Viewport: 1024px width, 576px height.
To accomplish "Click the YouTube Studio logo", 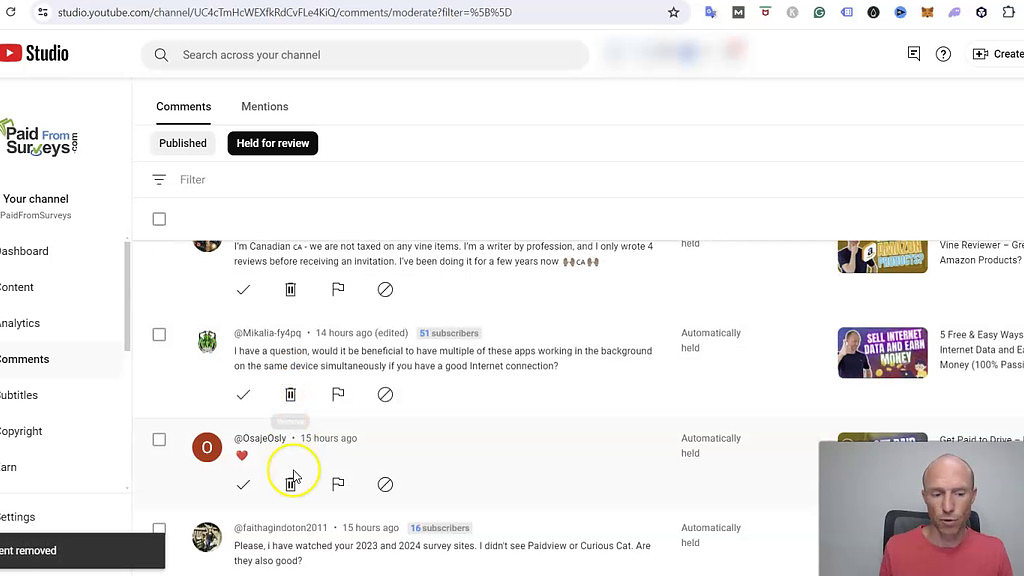I will tap(35, 53).
